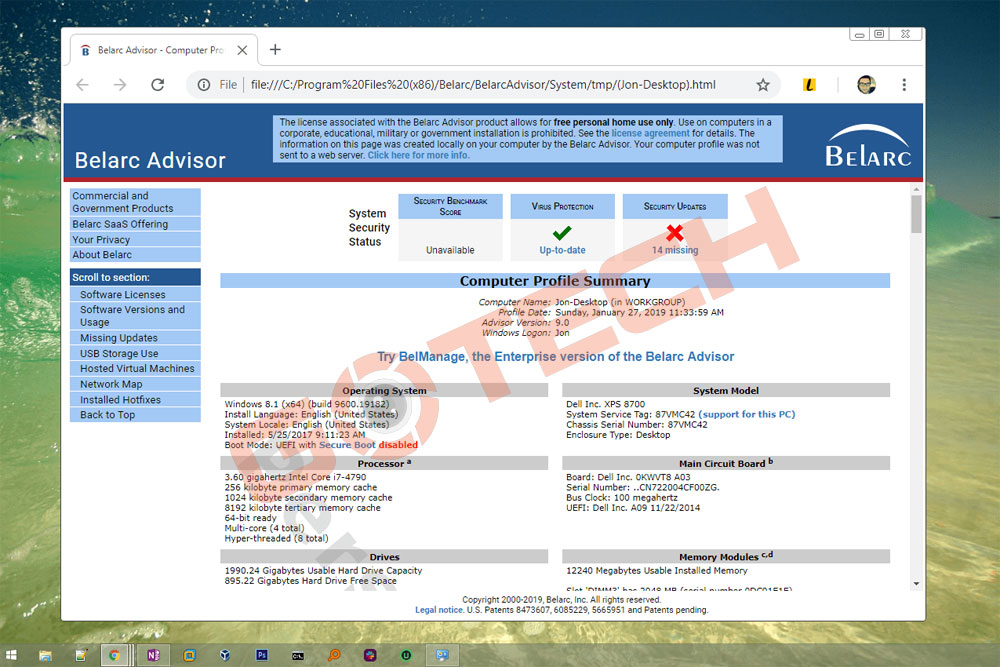1000x667 pixels.
Task: Open a new browser tab
Action: tap(275, 50)
